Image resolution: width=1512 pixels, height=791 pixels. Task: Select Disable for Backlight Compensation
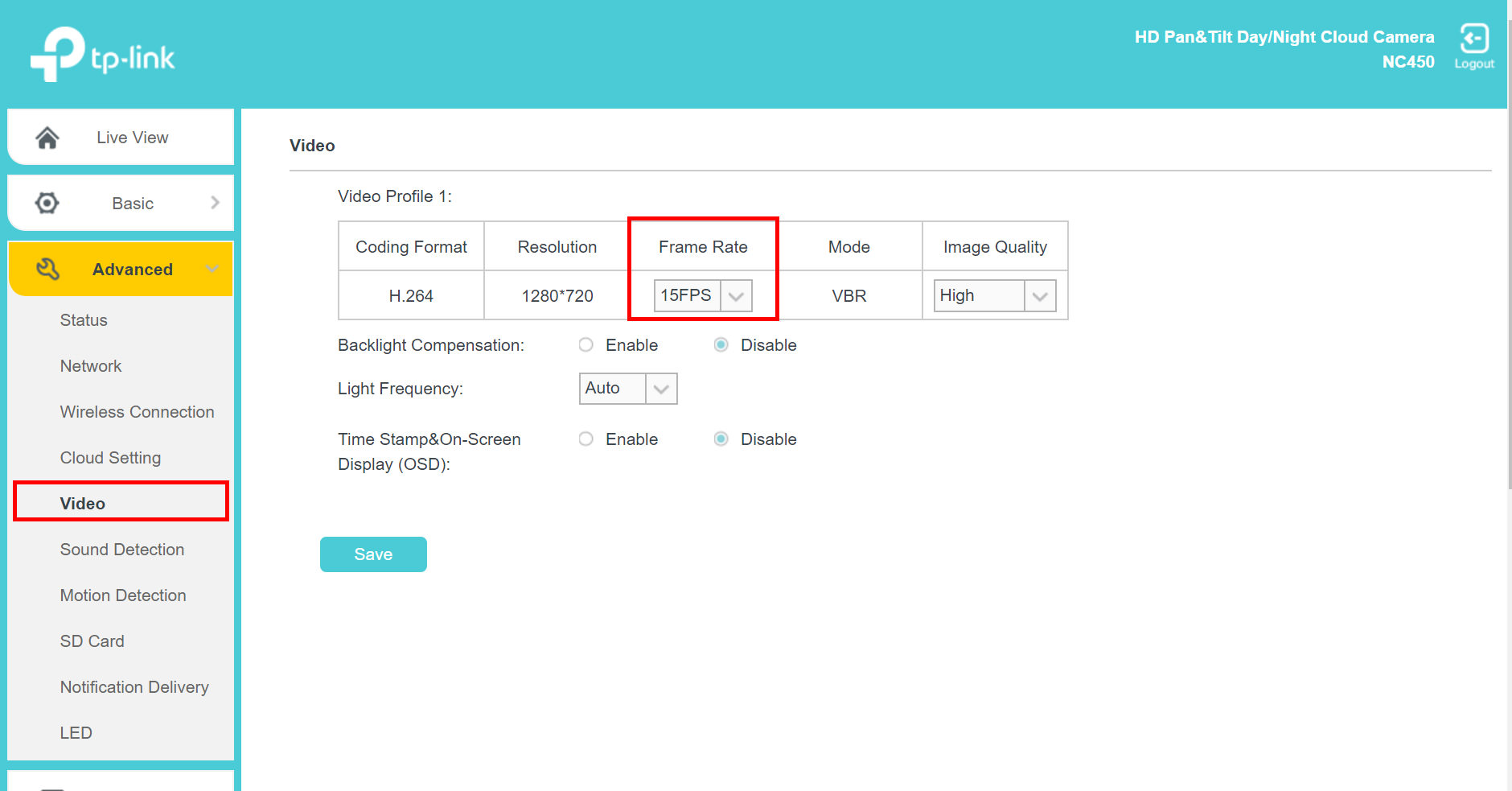(721, 345)
